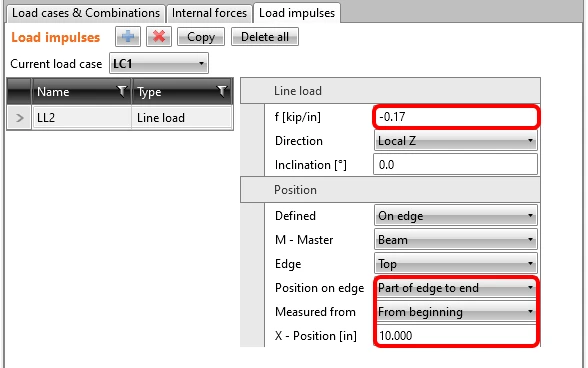The image size is (588, 368).
Task: Filter the Type column using funnel icon
Action: pos(222,91)
